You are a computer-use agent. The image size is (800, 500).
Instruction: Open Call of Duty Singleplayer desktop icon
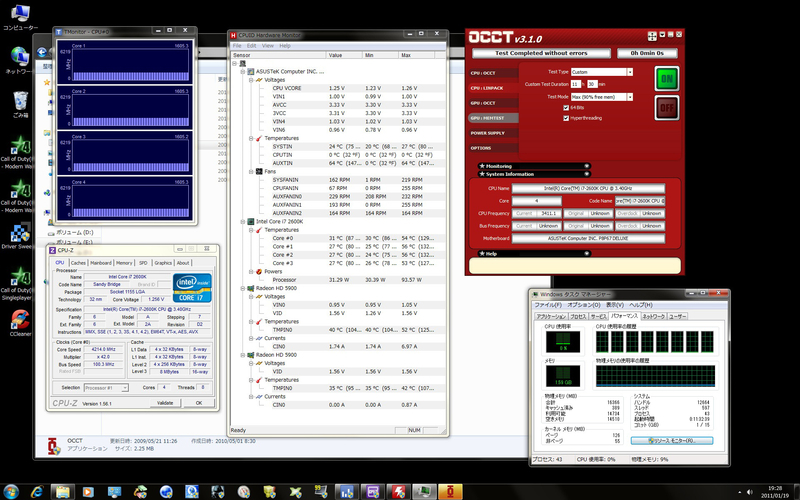coord(18,284)
